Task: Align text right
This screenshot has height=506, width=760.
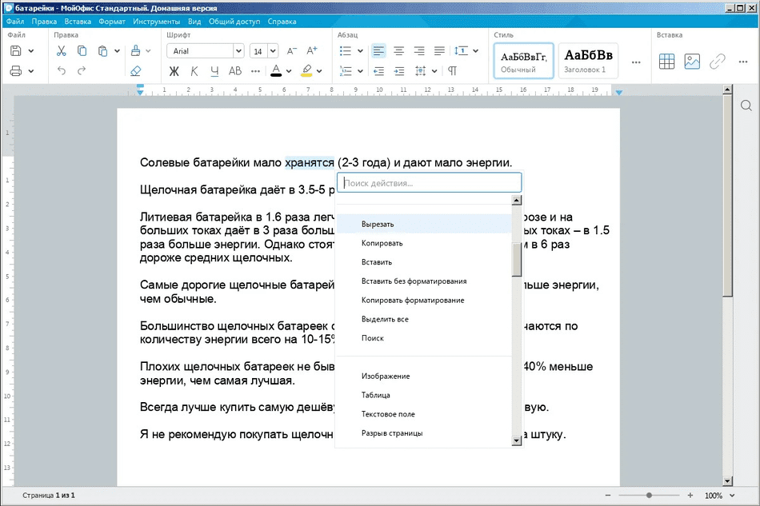Action: 419,51
